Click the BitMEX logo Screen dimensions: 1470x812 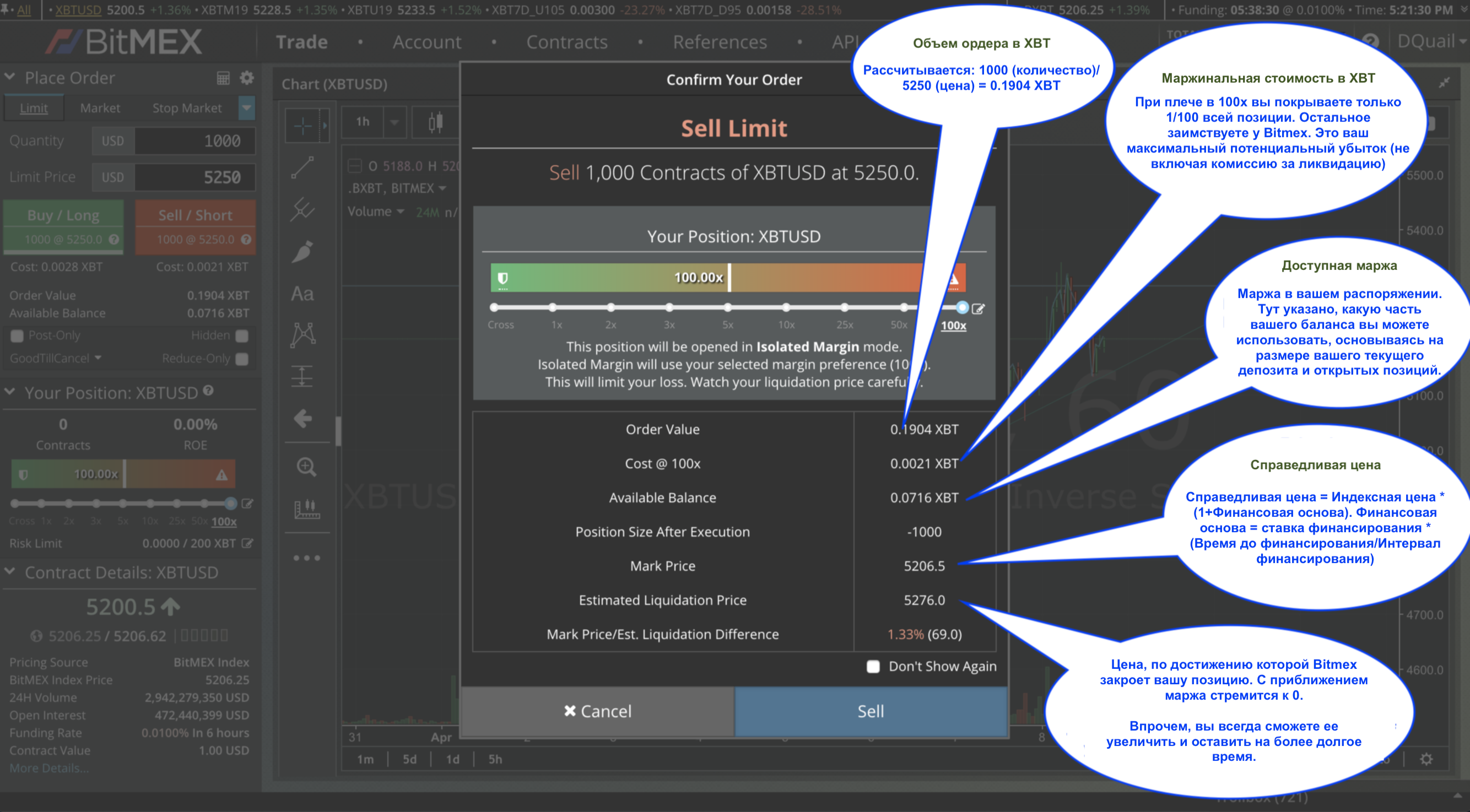point(123,42)
